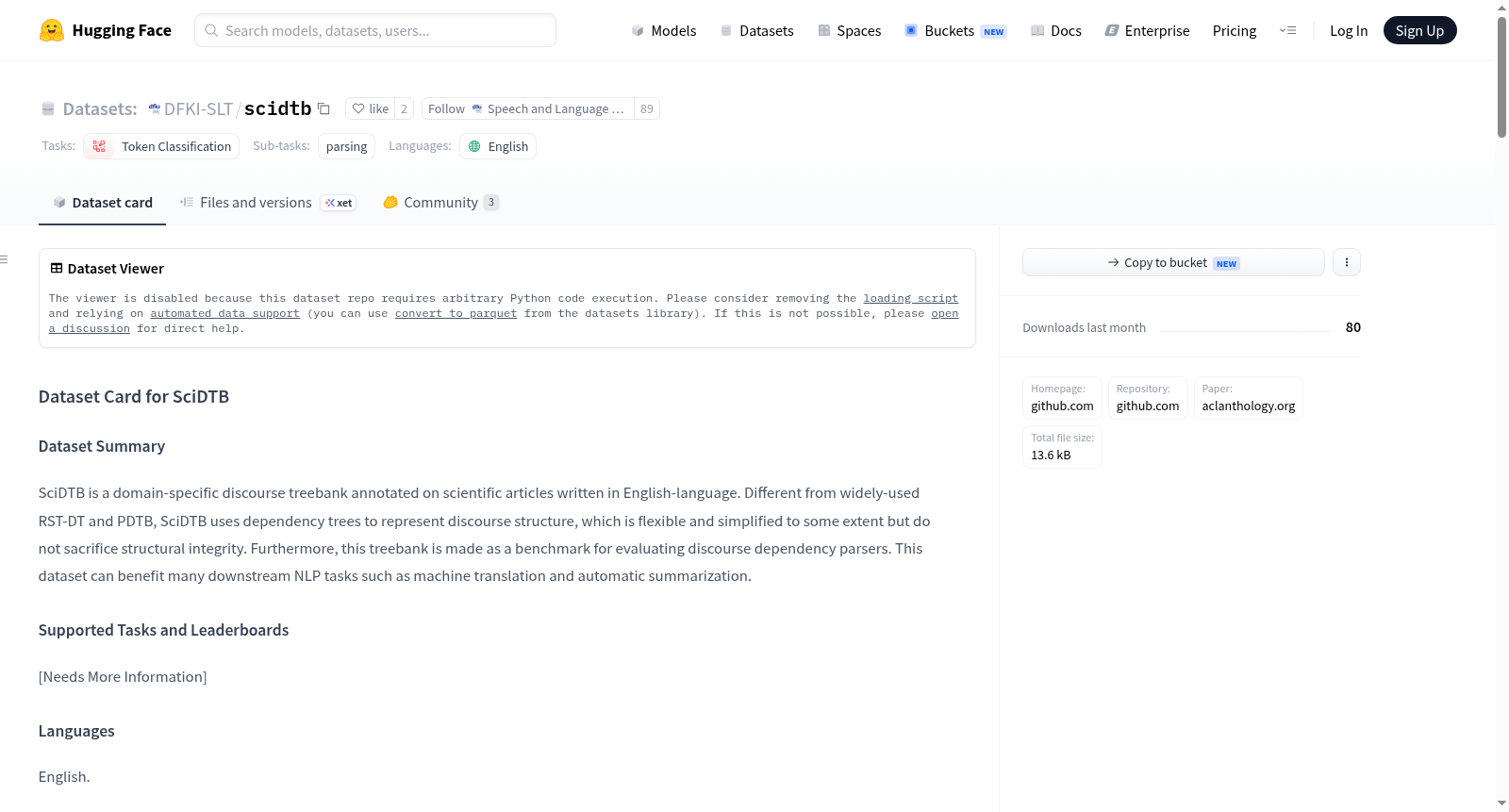Expand the navigation overflow menu icon

(x=1287, y=30)
